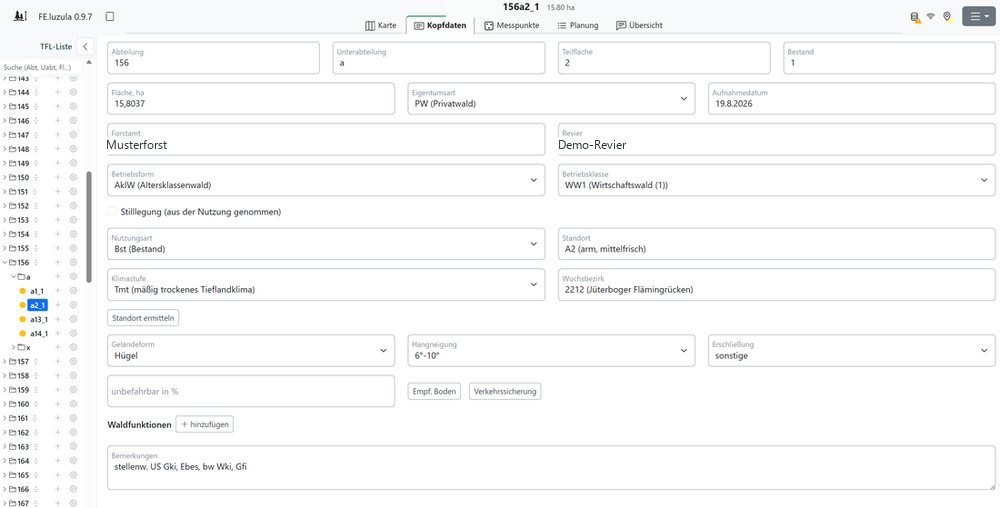Click the target icon in row x

click(73, 347)
